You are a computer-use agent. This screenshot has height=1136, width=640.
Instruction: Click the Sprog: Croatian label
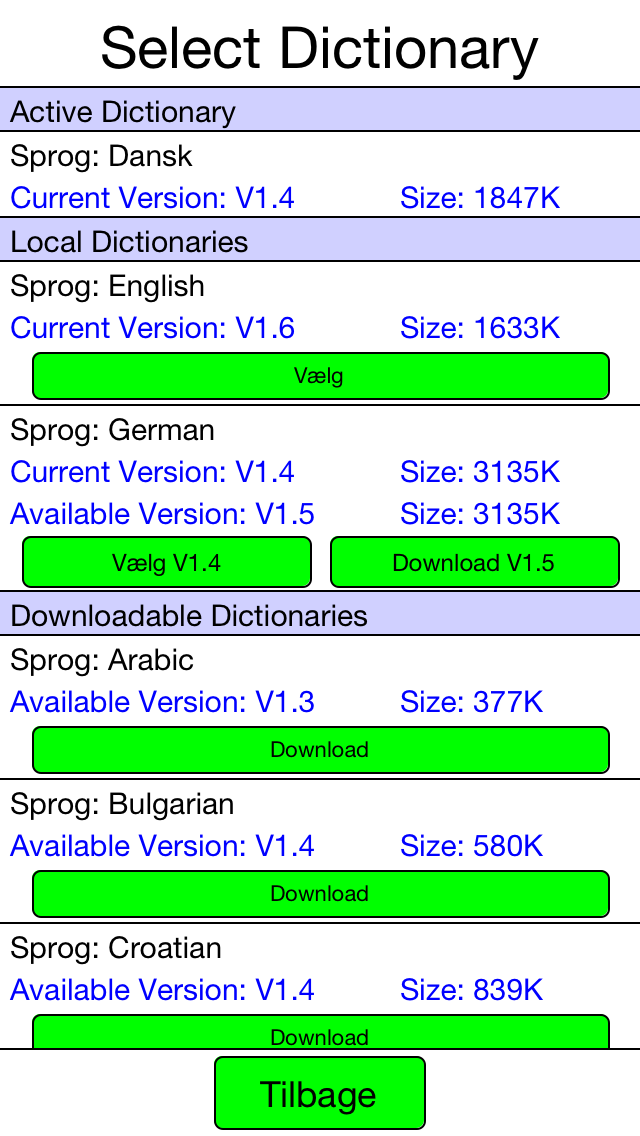pyautogui.click(x=116, y=948)
